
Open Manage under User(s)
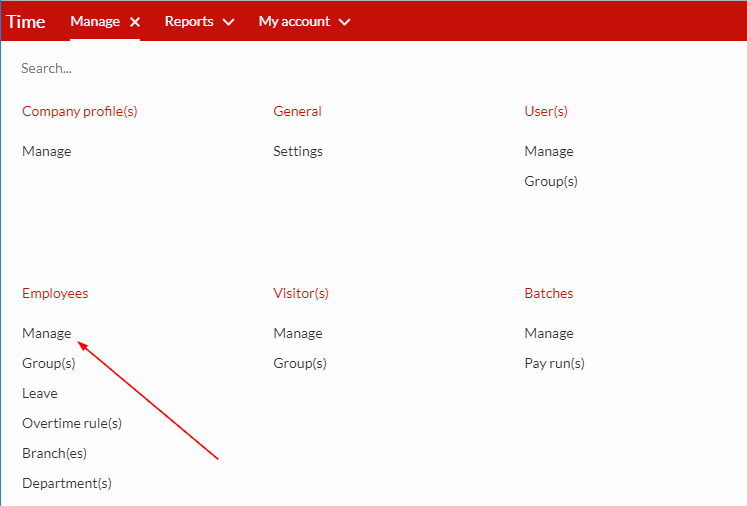[x=549, y=152]
